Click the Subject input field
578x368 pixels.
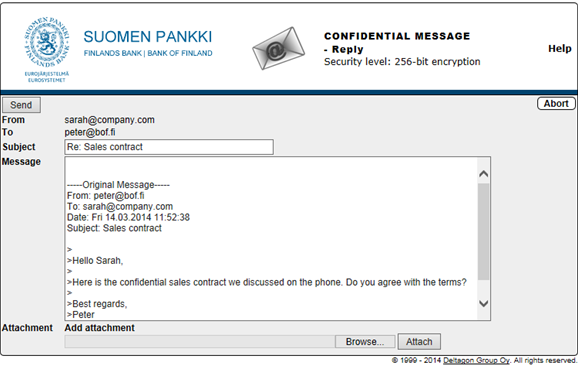(x=169, y=147)
